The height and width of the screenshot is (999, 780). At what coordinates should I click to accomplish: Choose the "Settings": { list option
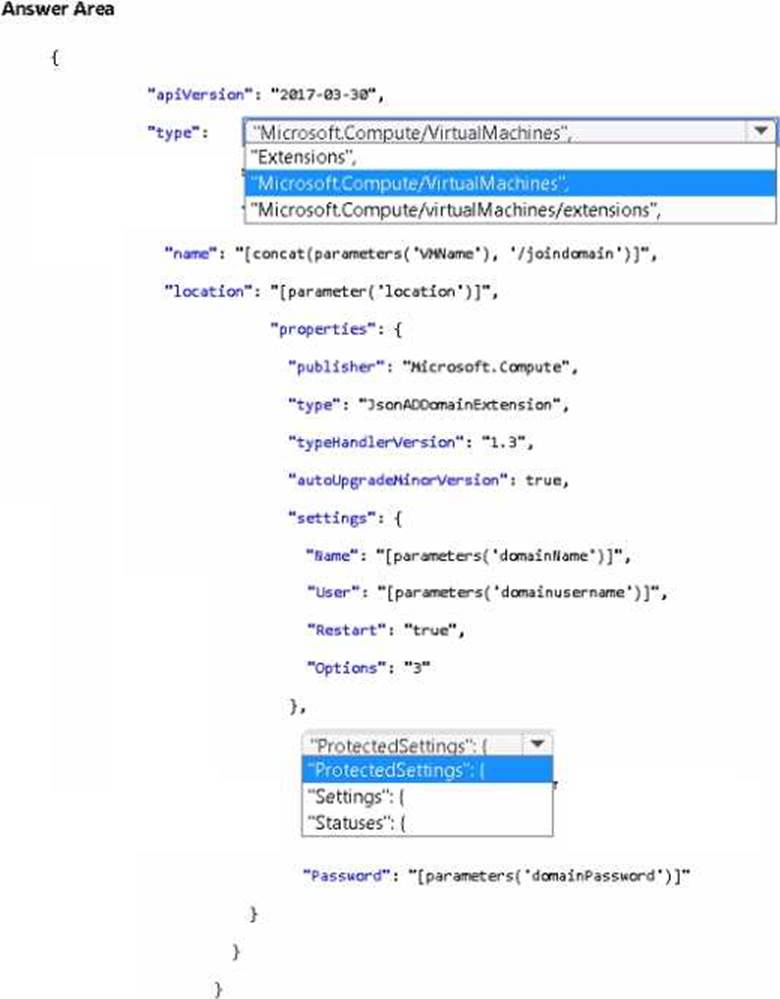358,797
